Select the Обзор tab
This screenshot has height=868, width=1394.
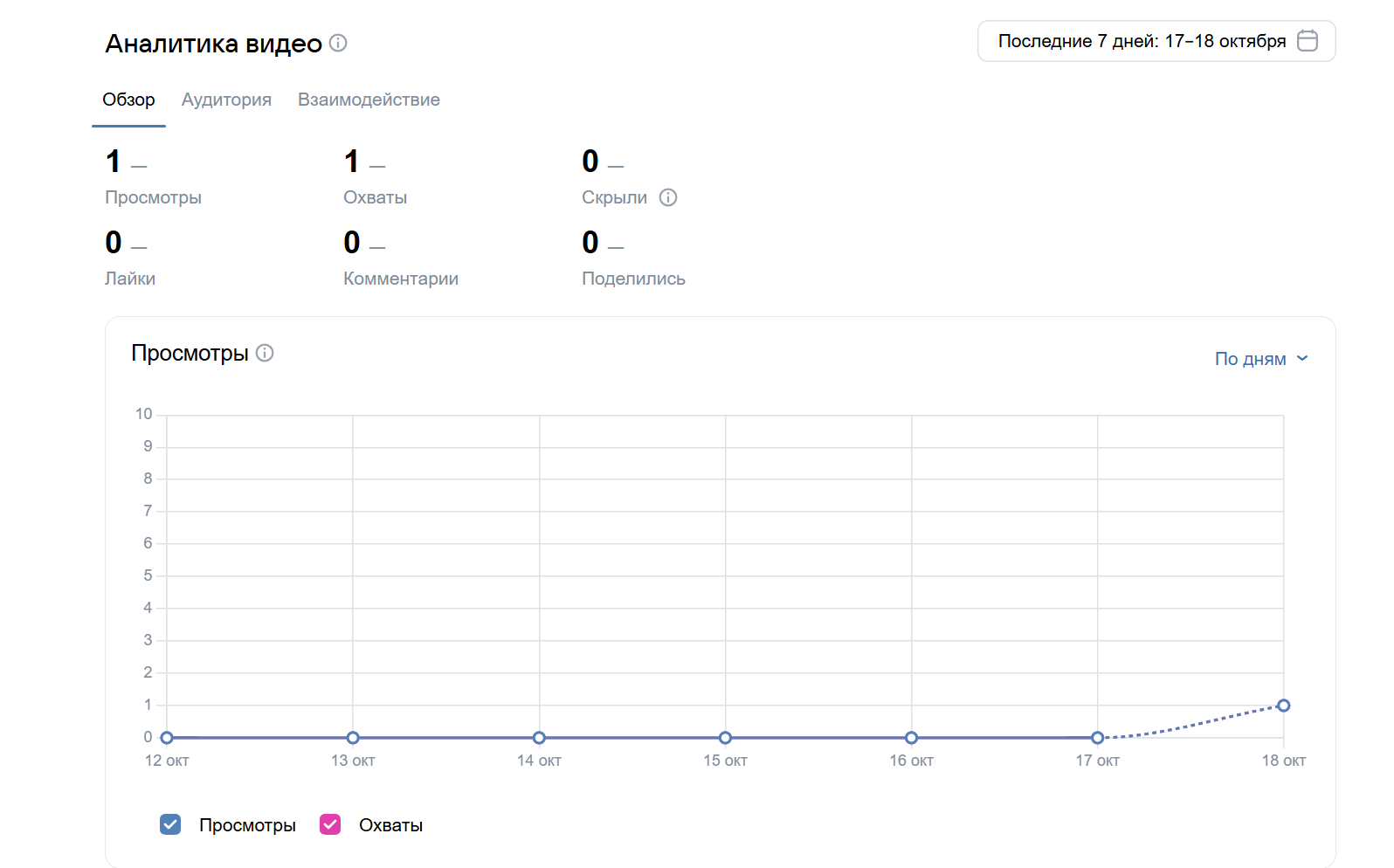[128, 100]
